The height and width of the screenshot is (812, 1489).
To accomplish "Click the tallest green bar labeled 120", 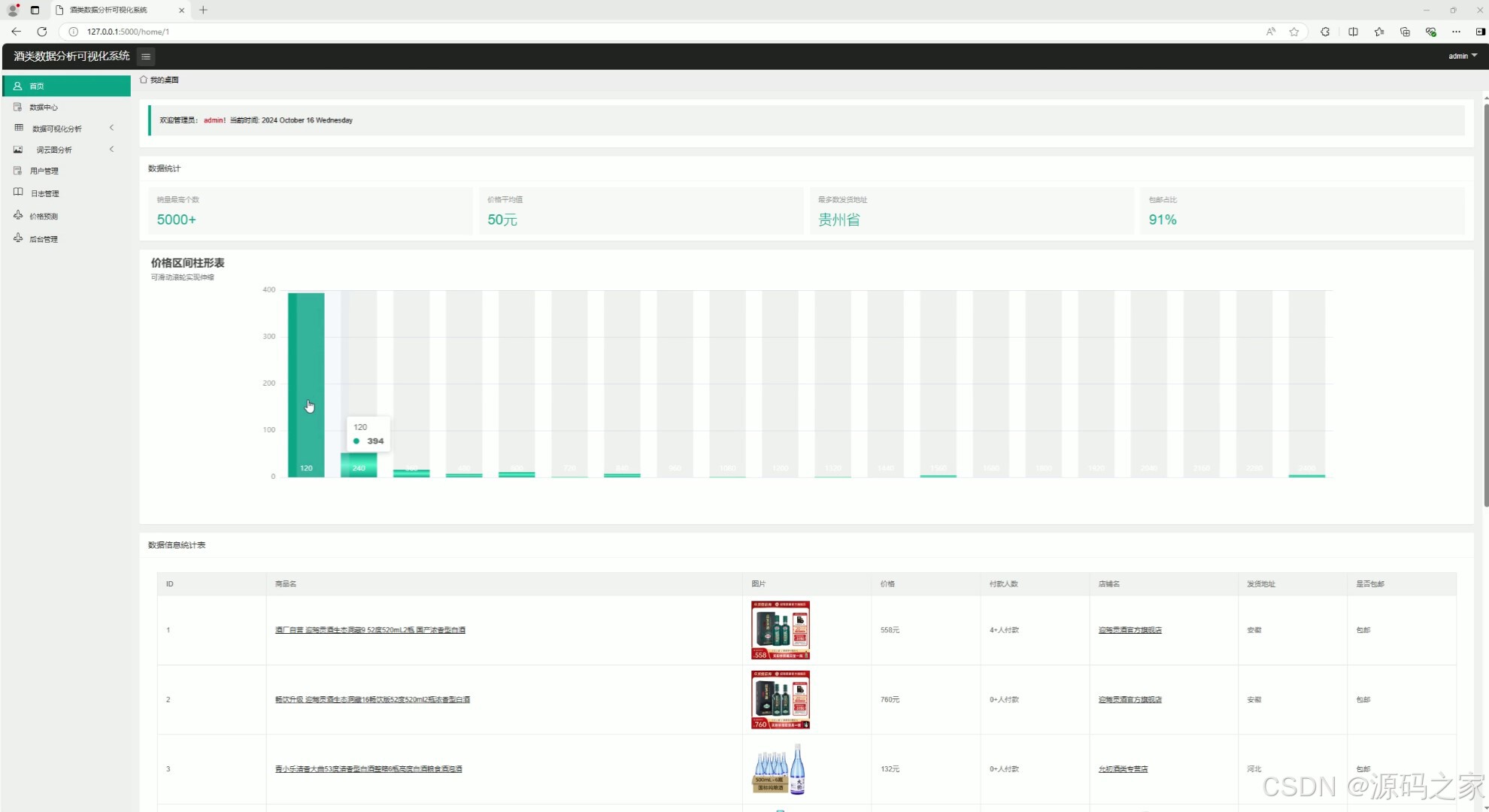I will pos(306,376).
